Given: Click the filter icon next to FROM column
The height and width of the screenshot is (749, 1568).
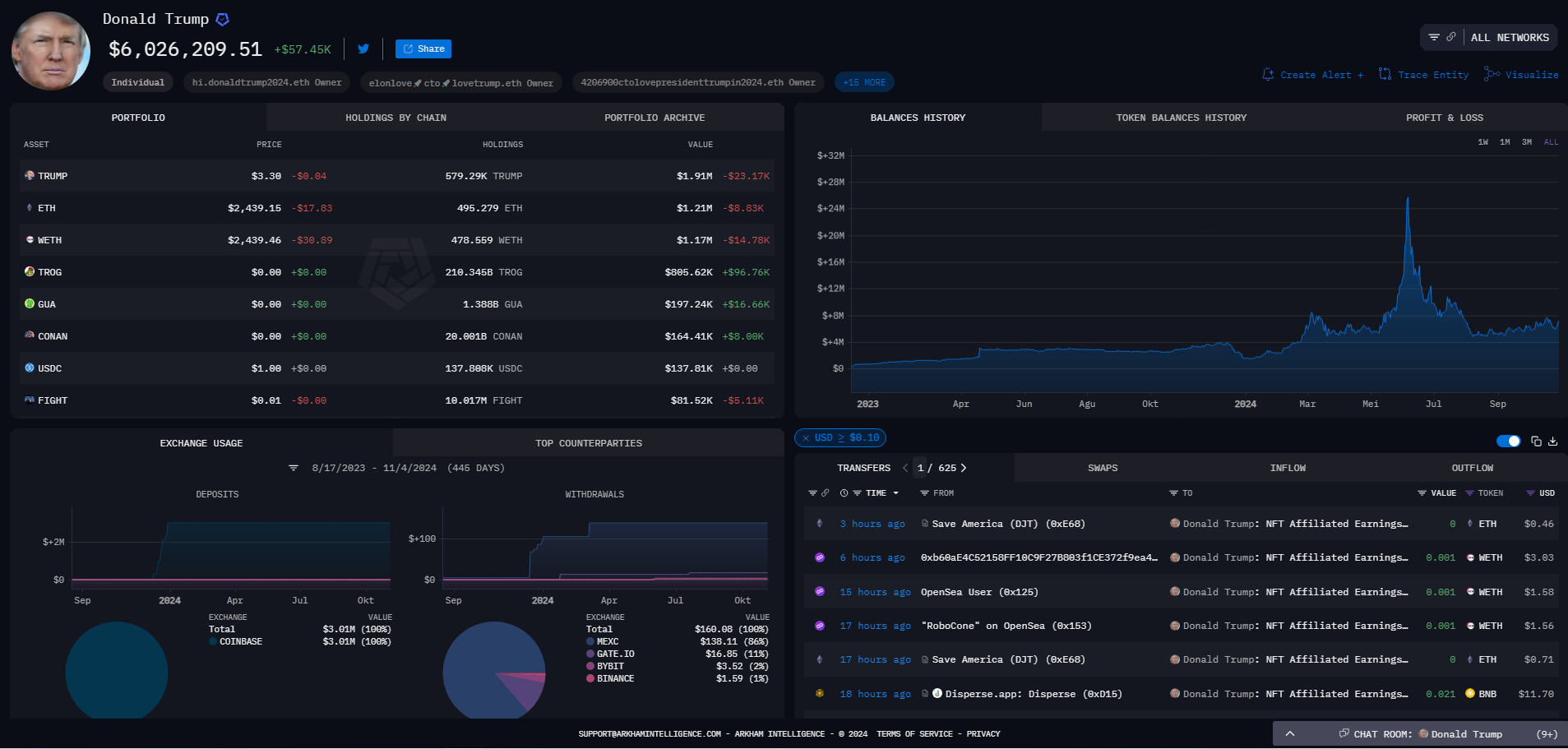Looking at the screenshot, I should tap(924, 493).
